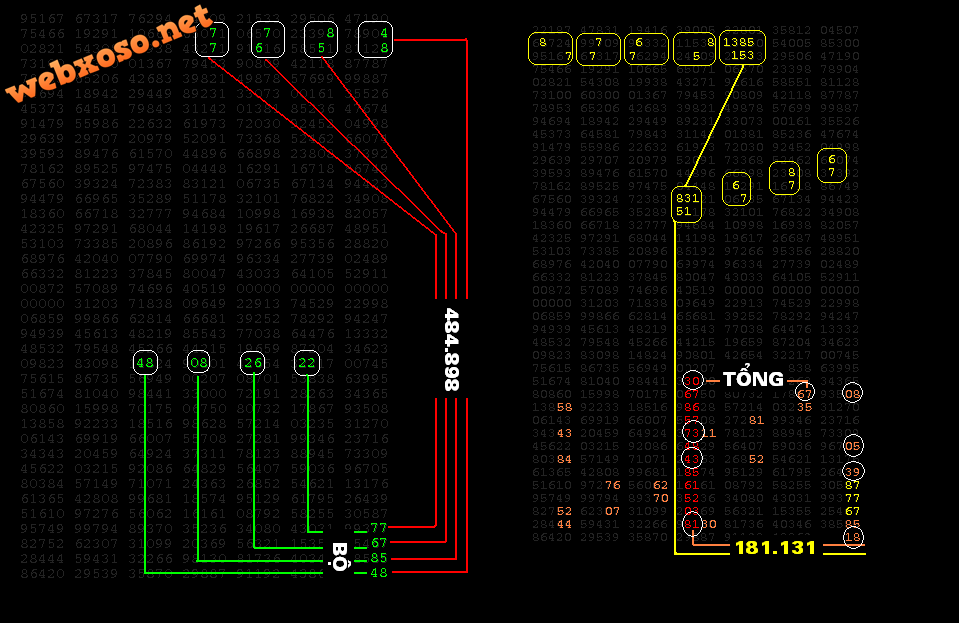Click the white TỔNG label
The height and width of the screenshot is (623, 959).
click(753, 380)
